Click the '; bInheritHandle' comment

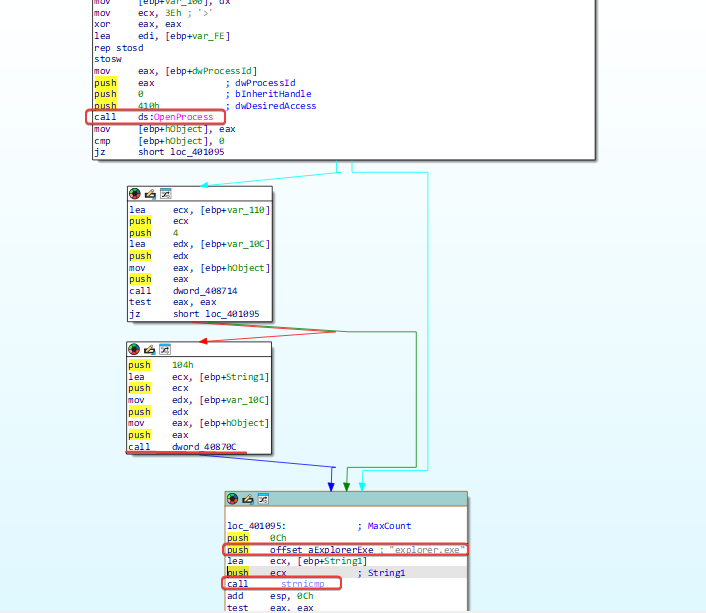click(268, 94)
